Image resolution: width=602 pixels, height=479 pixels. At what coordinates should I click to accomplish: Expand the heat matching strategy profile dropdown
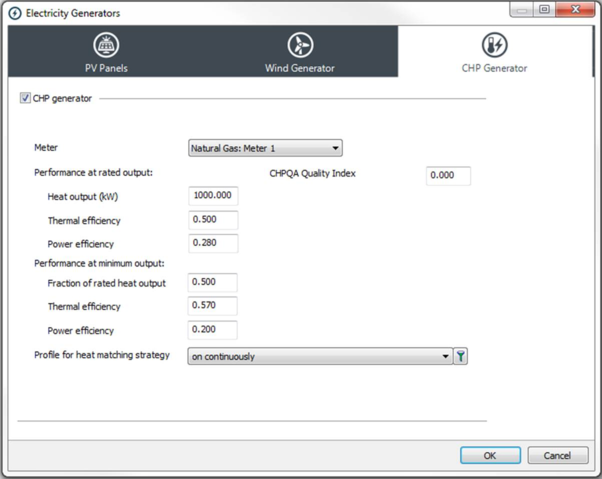click(320, 356)
